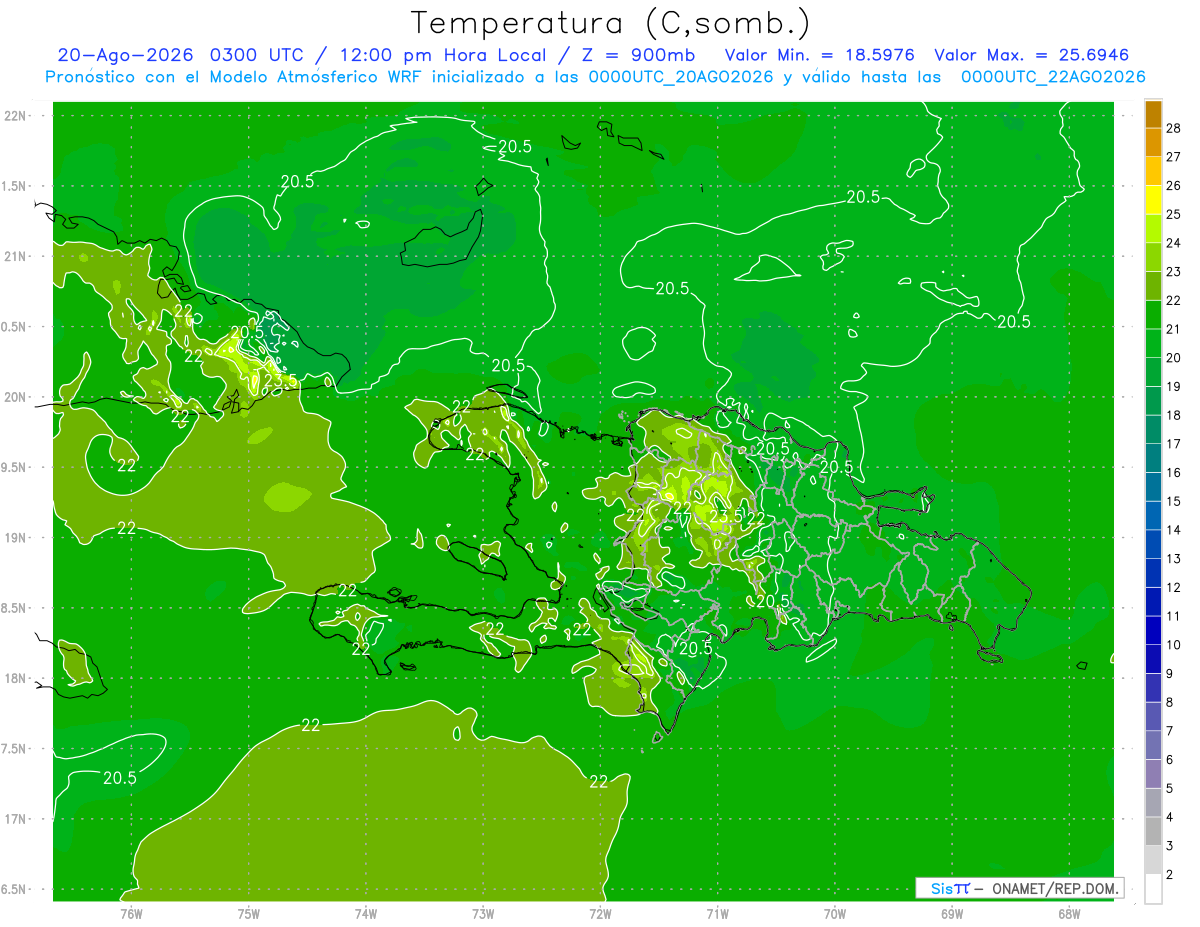Click the "69W" longitude axis label
Image resolution: width=1200 pixels, height=927 pixels.
pyautogui.click(x=952, y=912)
